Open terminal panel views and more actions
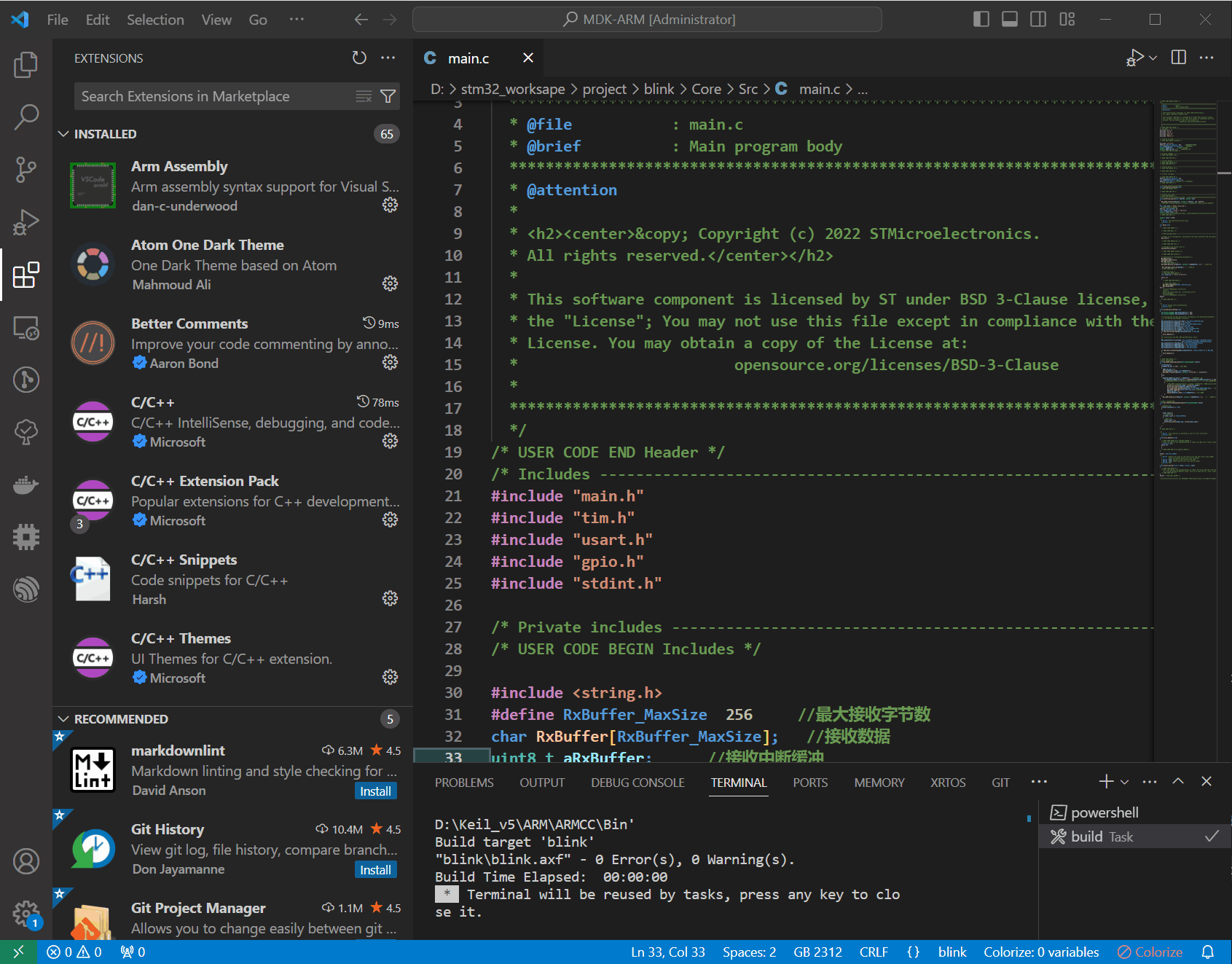1232x964 pixels. (x=1150, y=782)
